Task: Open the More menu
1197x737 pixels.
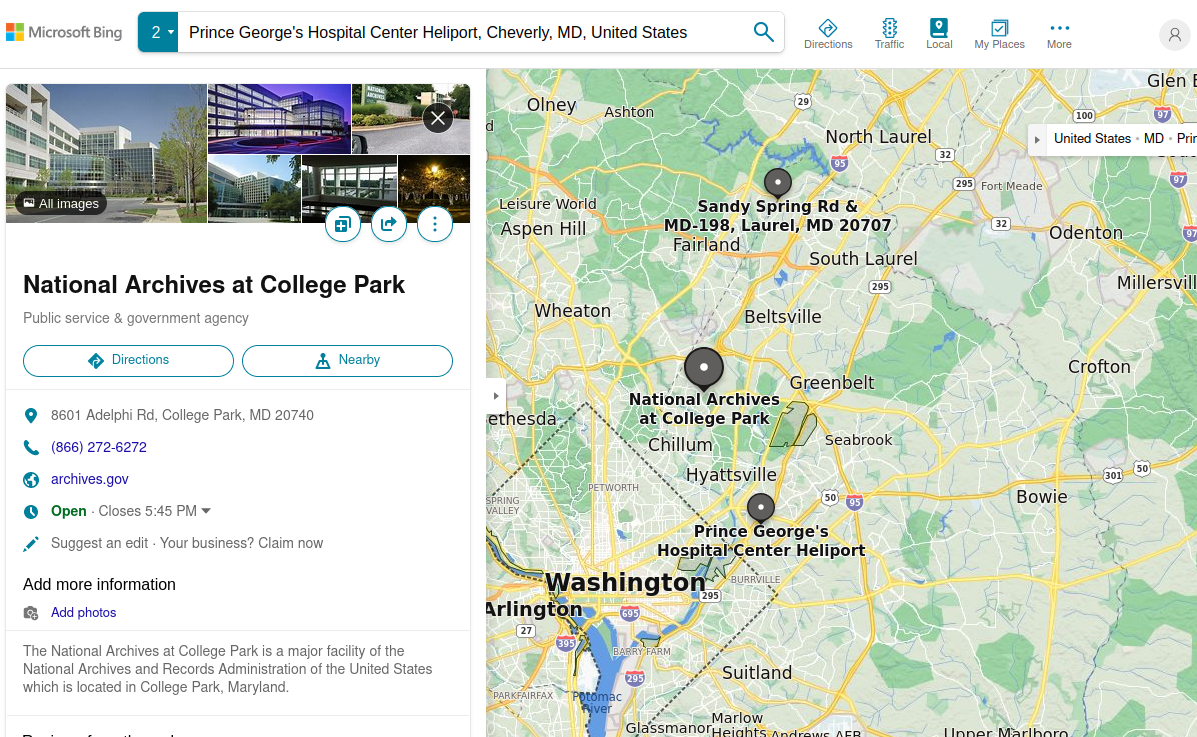Action: (1059, 34)
